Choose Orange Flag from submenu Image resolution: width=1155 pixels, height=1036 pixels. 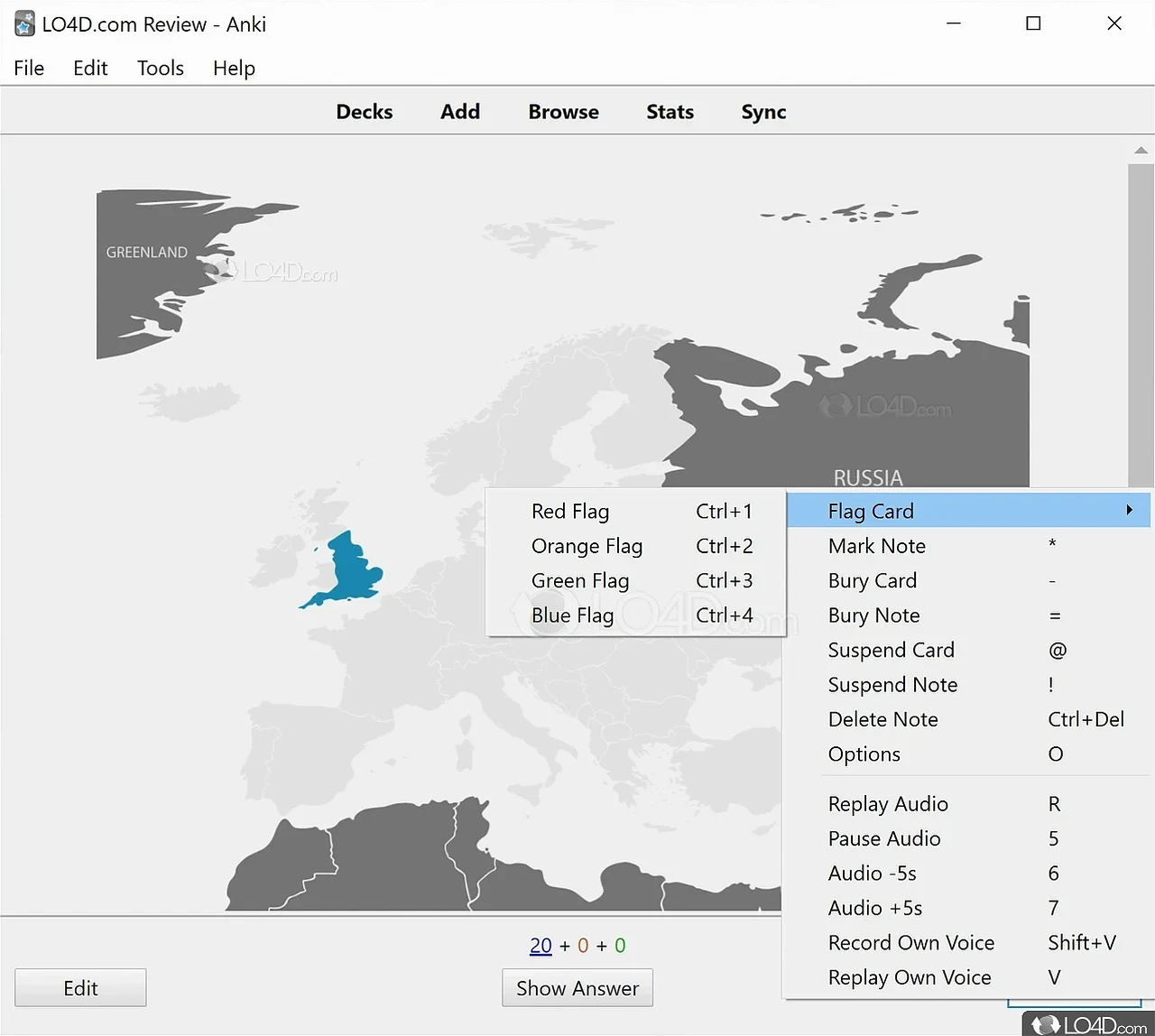pyautogui.click(x=636, y=546)
